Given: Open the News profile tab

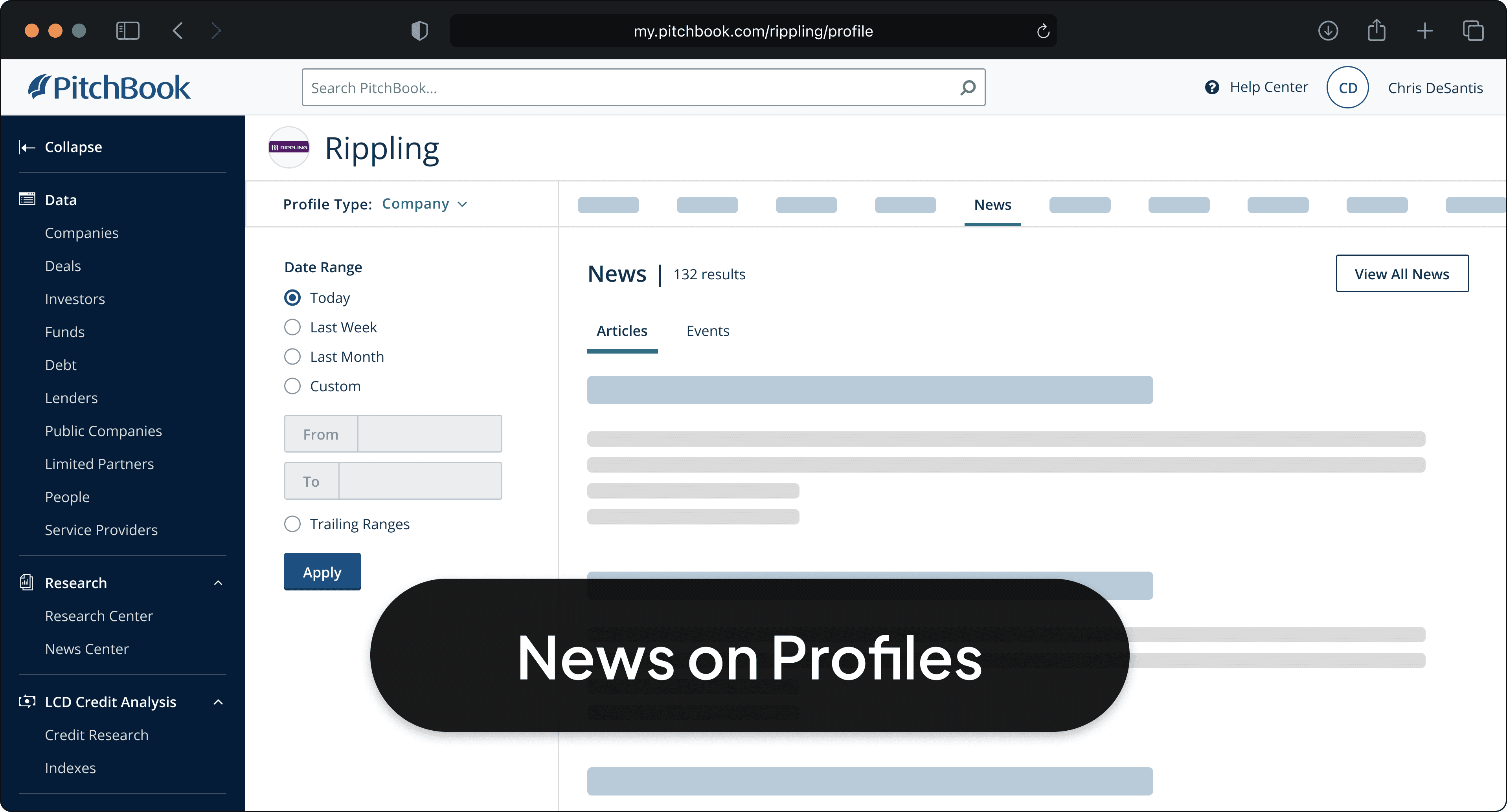Looking at the screenshot, I should point(992,205).
